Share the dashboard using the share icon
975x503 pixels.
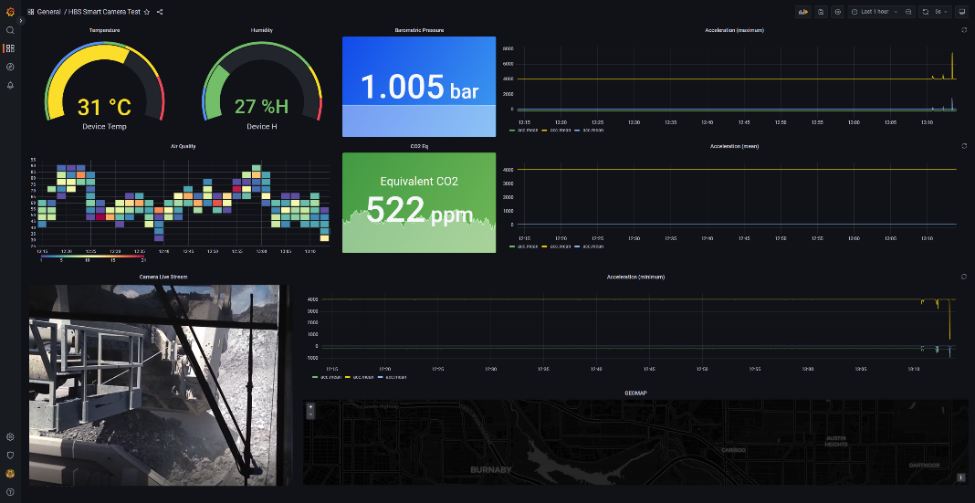point(160,12)
